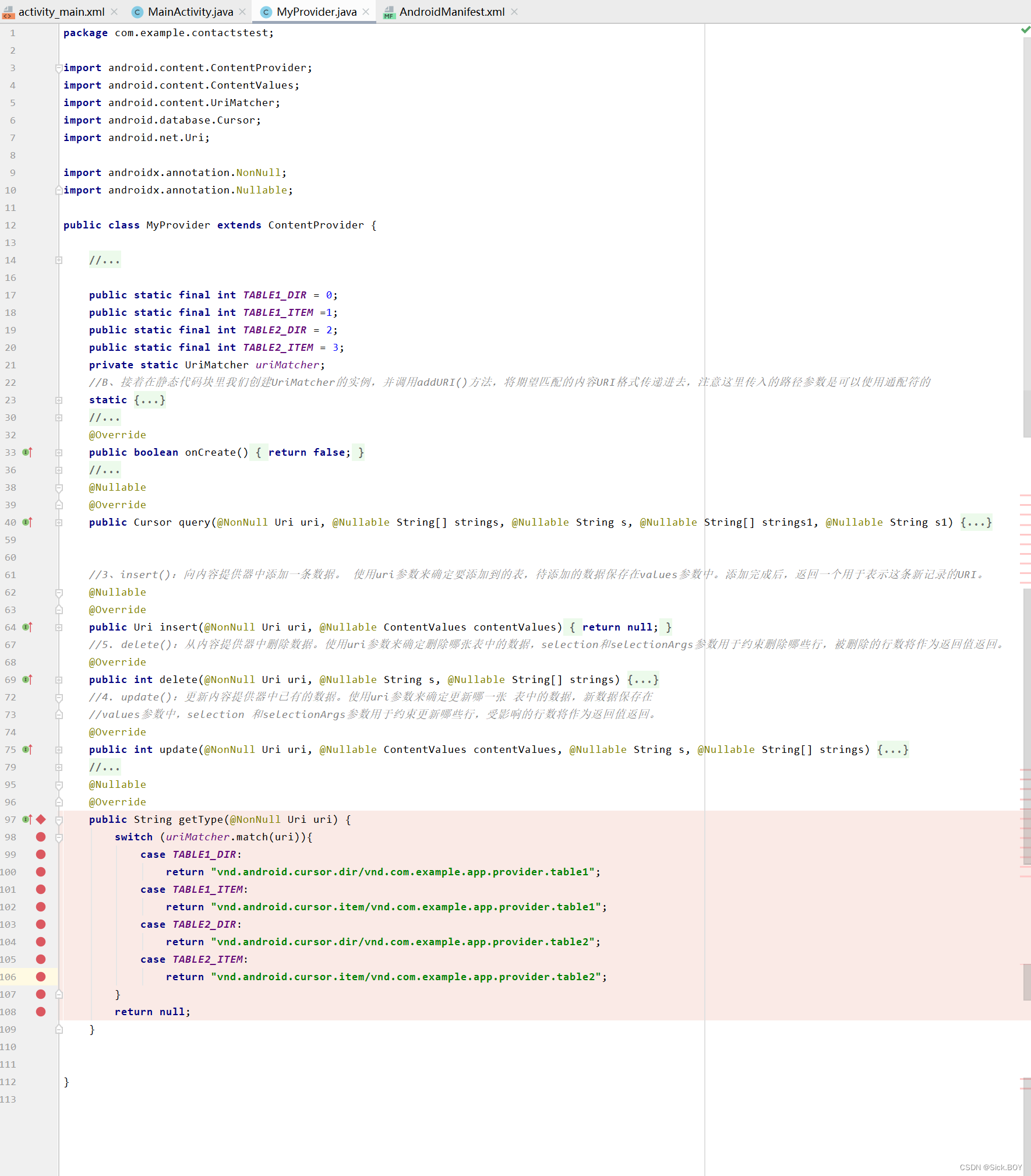Viewport: 1031px width, 1176px height.
Task: Click override gutter icon for getType method
Action: 27,819
